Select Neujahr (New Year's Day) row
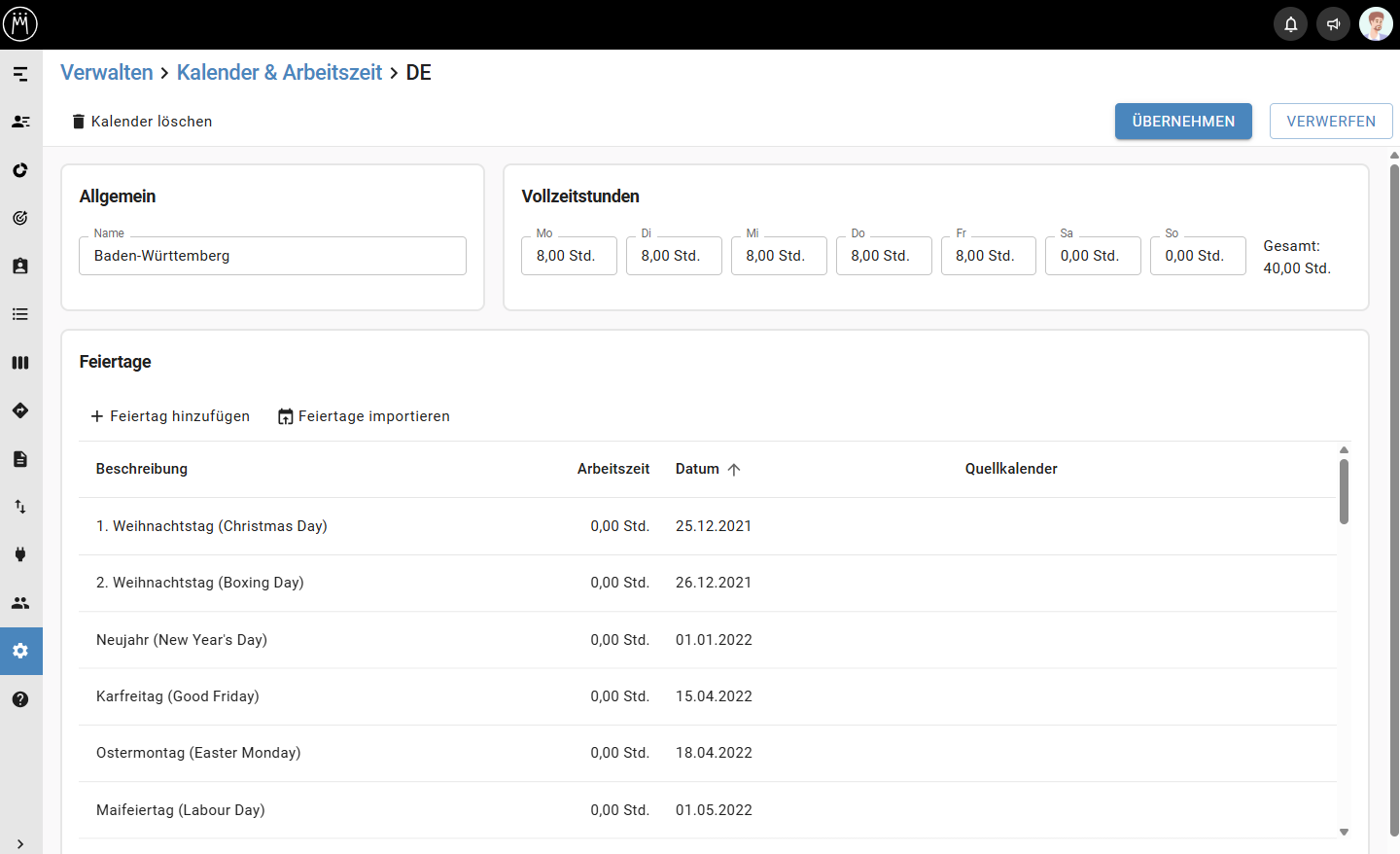This screenshot has height=854, width=1400. pos(708,640)
